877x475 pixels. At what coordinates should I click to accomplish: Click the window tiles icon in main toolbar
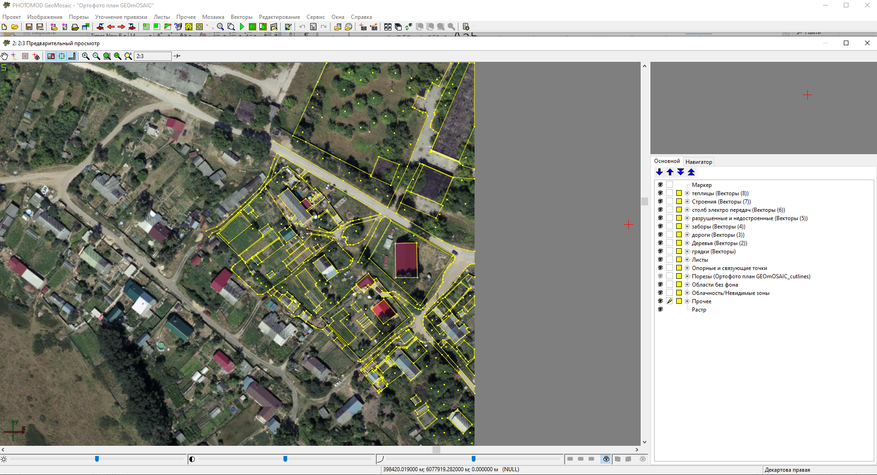[x=388, y=27]
